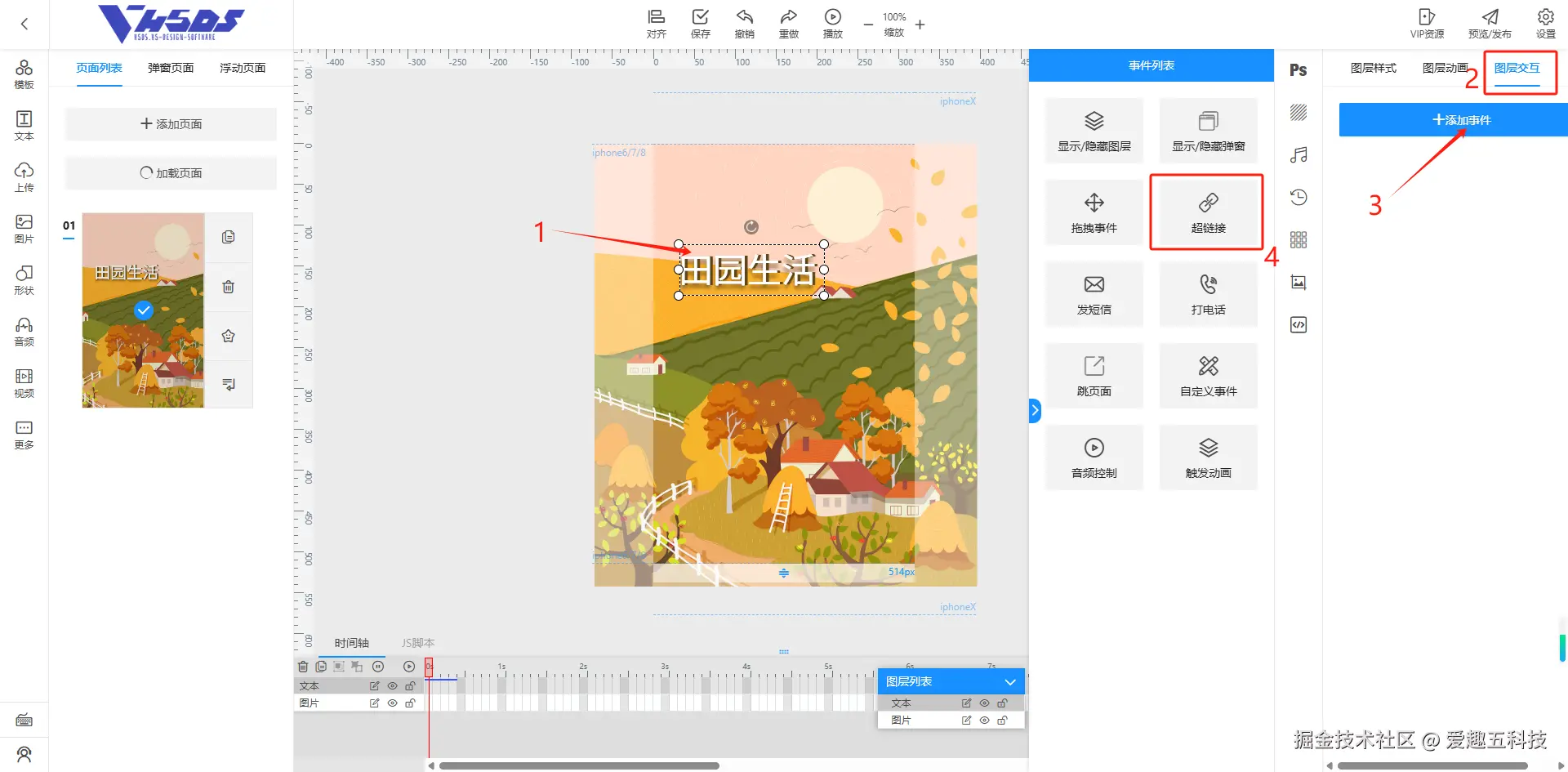Open the 上传 upload panel

(x=24, y=177)
